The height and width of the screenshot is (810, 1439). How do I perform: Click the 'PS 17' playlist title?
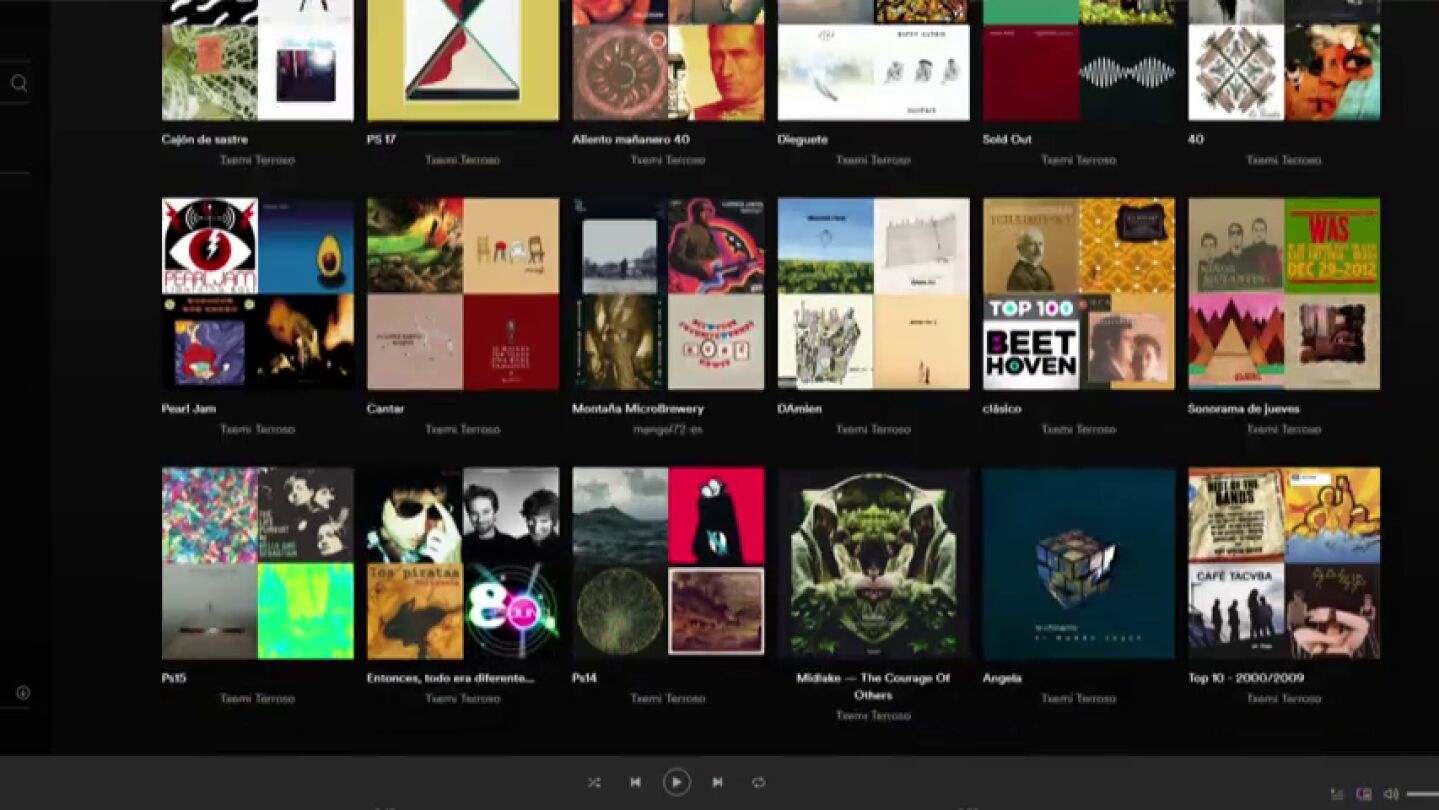click(381, 140)
